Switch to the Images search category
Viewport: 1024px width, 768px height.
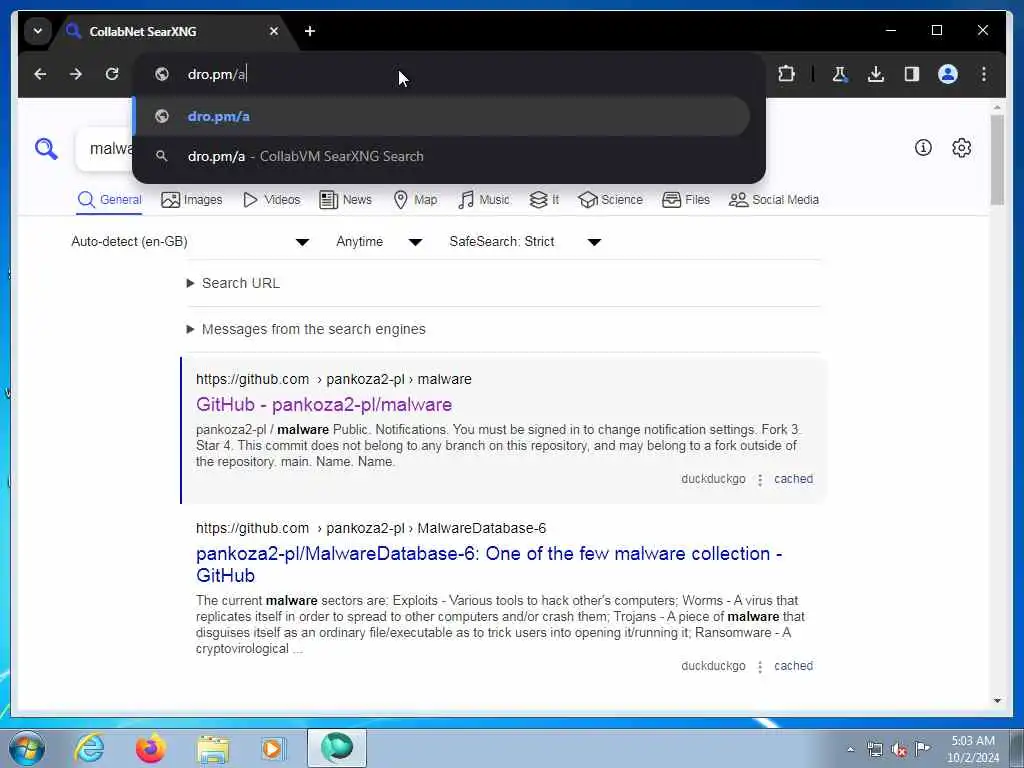(x=192, y=200)
